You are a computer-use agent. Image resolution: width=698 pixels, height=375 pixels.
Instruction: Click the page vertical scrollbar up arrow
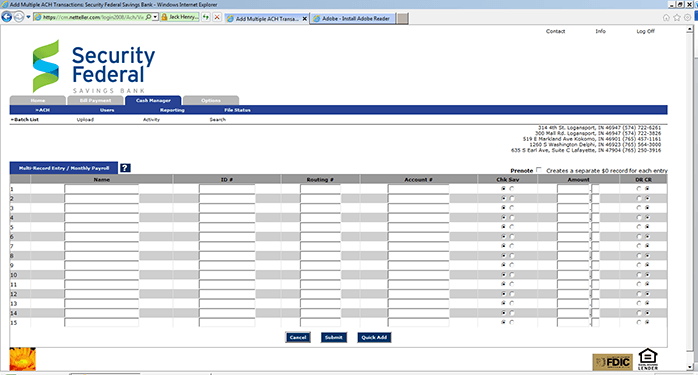(690, 29)
